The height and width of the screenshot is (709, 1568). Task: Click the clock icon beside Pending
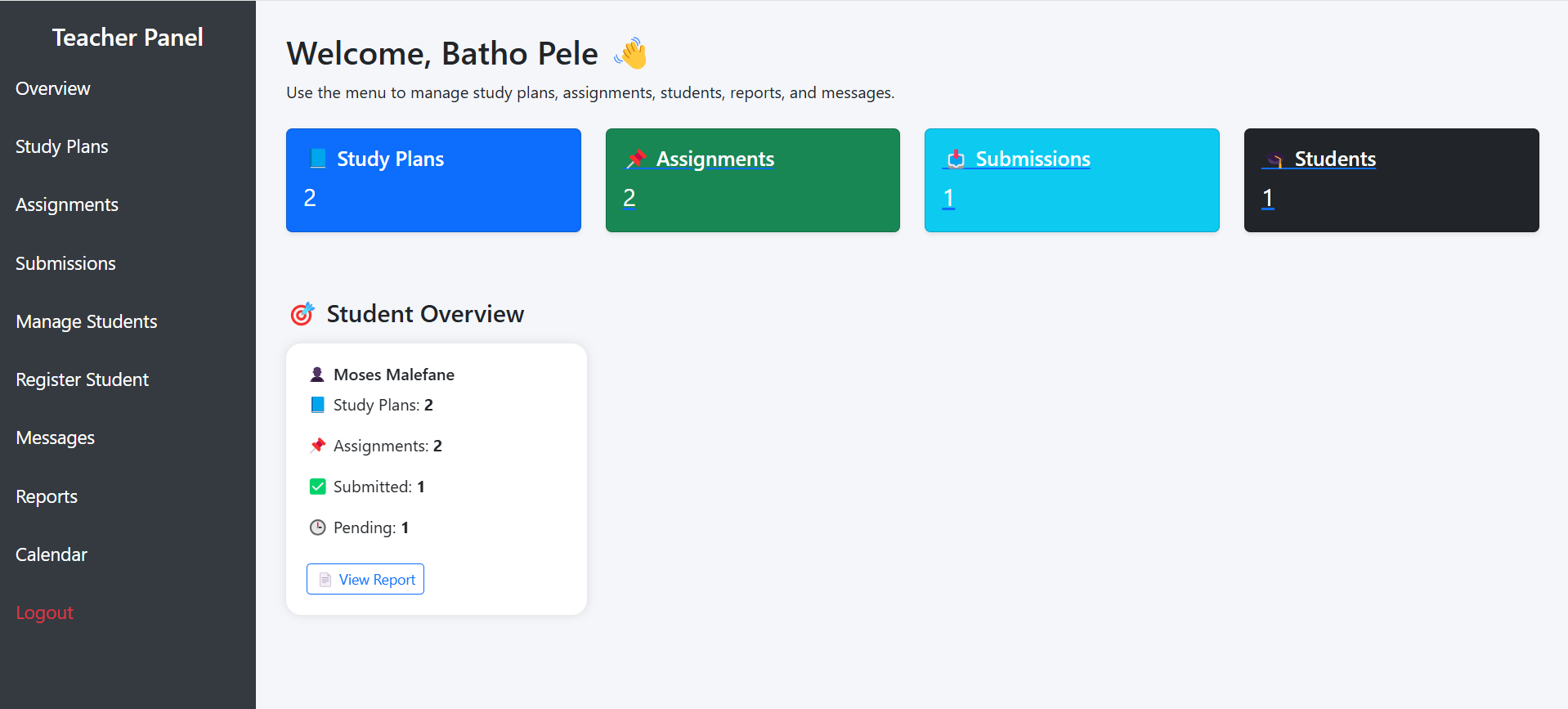point(318,527)
